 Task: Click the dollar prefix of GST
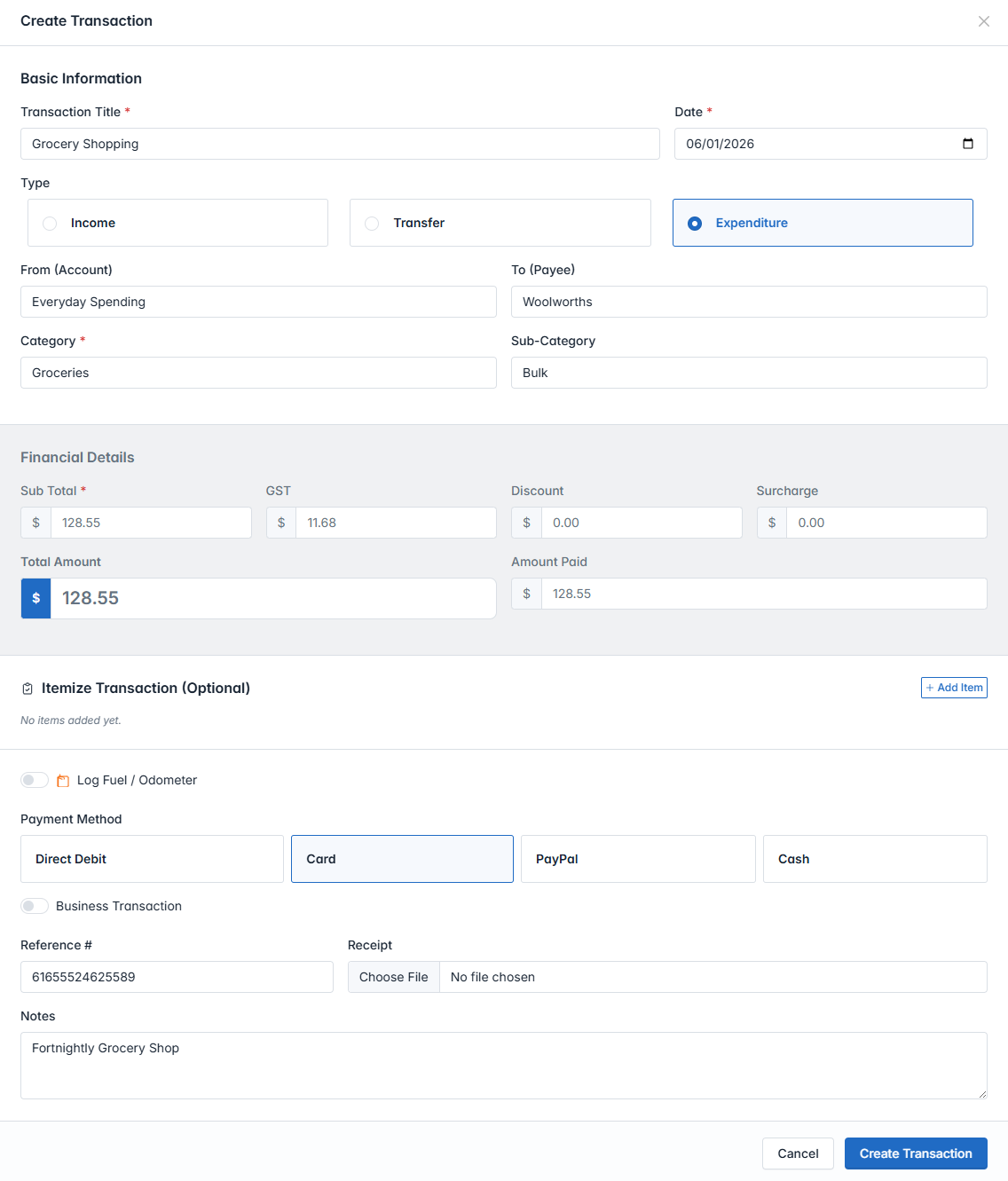coord(281,523)
